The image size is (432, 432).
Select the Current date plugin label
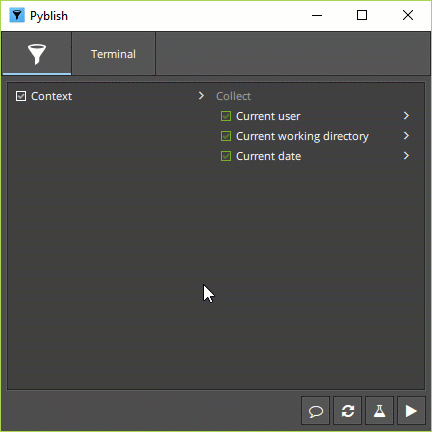click(268, 156)
